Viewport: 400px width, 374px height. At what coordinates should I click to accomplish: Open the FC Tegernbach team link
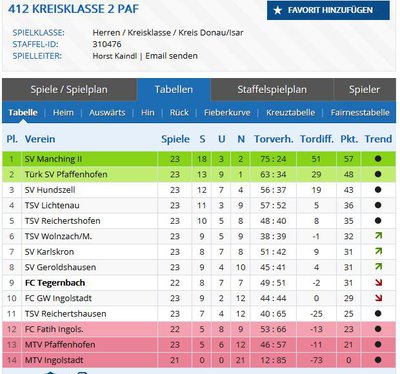click(x=55, y=283)
